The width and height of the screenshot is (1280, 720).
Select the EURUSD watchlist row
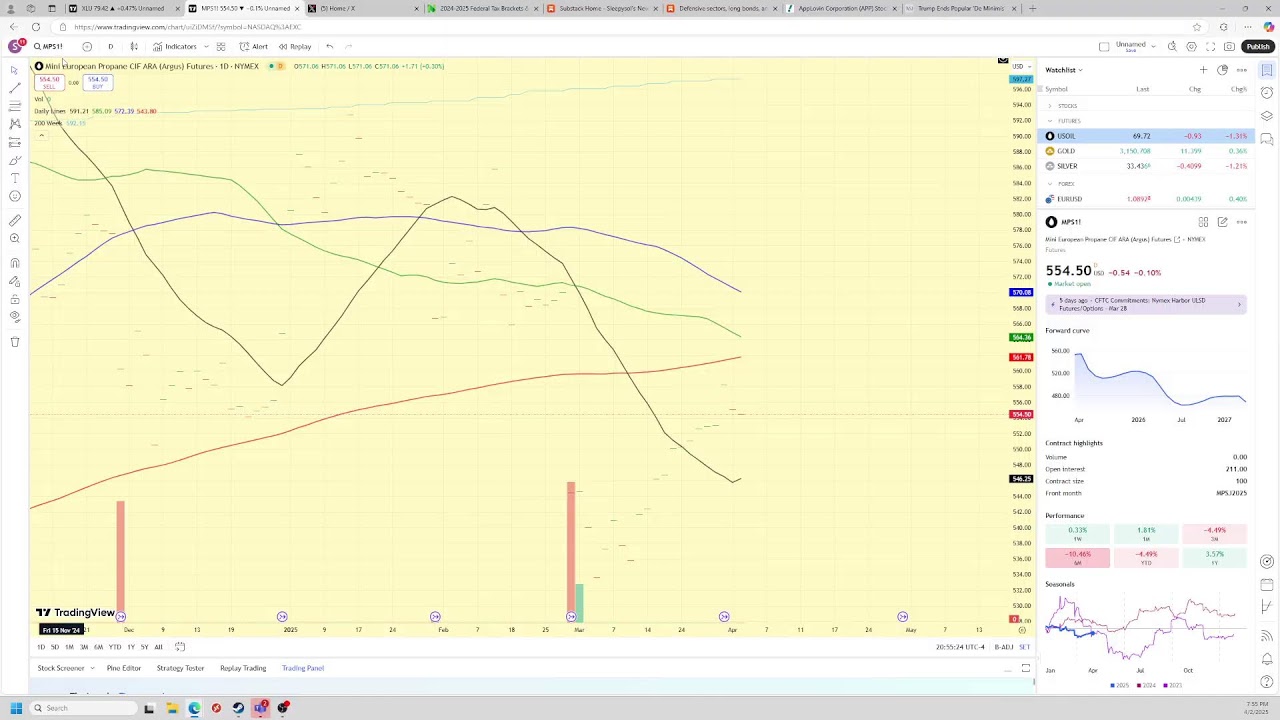click(x=1146, y=199)
